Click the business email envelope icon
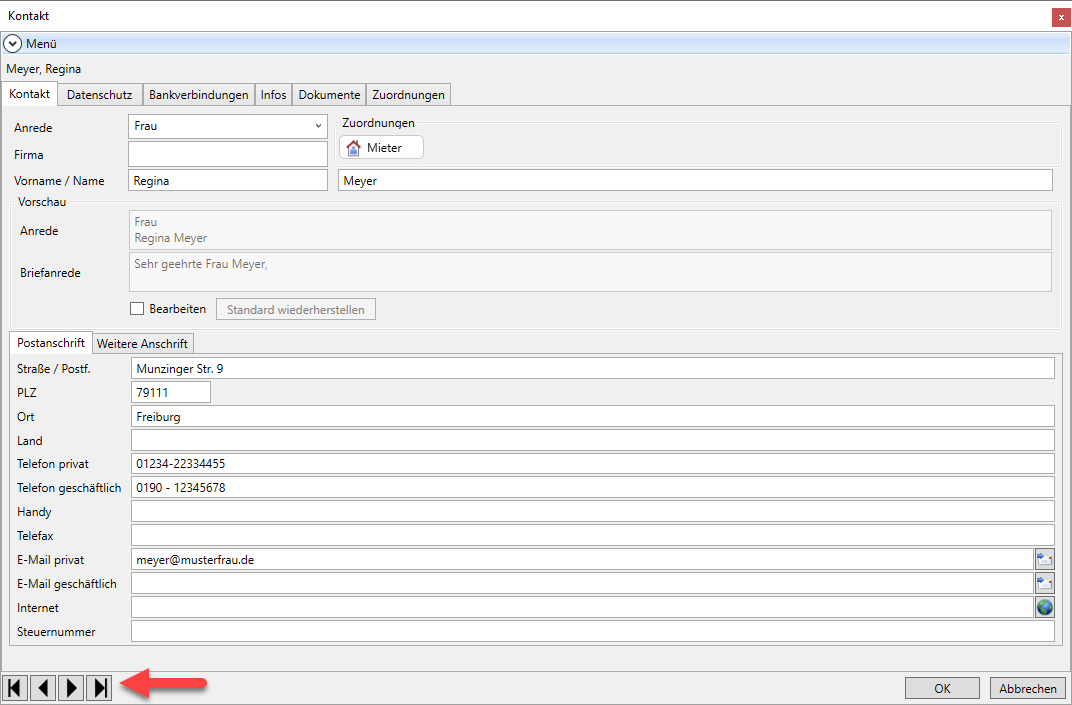This screenshot has height=705, width=1072. click(1045, 584)
